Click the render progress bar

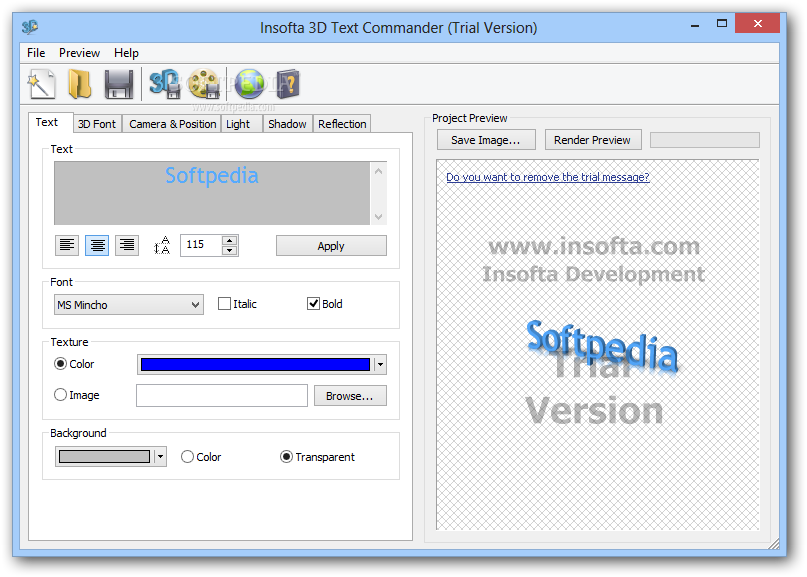[705, 139]
